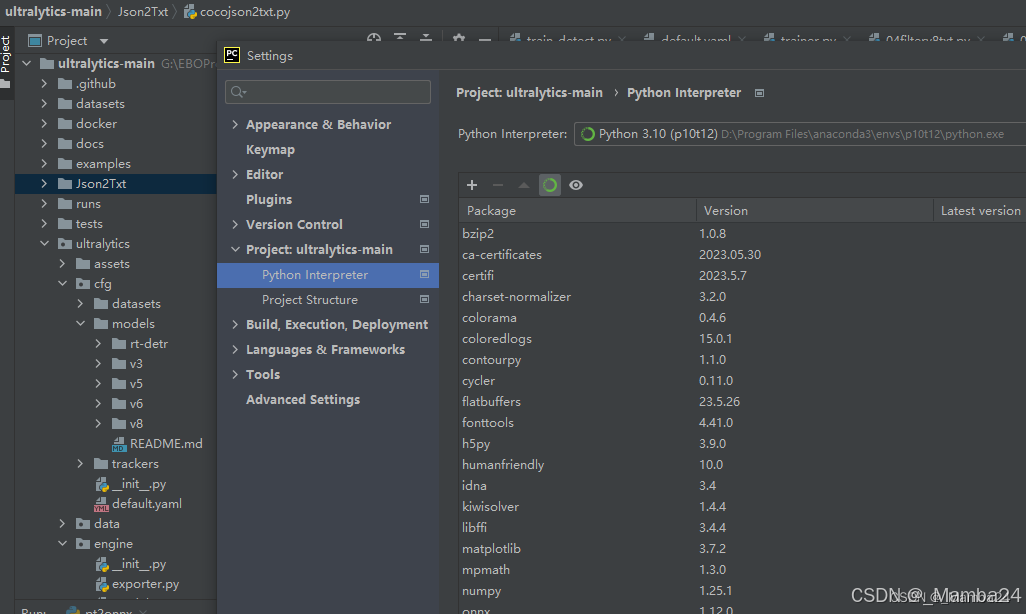Select the bzip2 package row

(x=743, y=234)
